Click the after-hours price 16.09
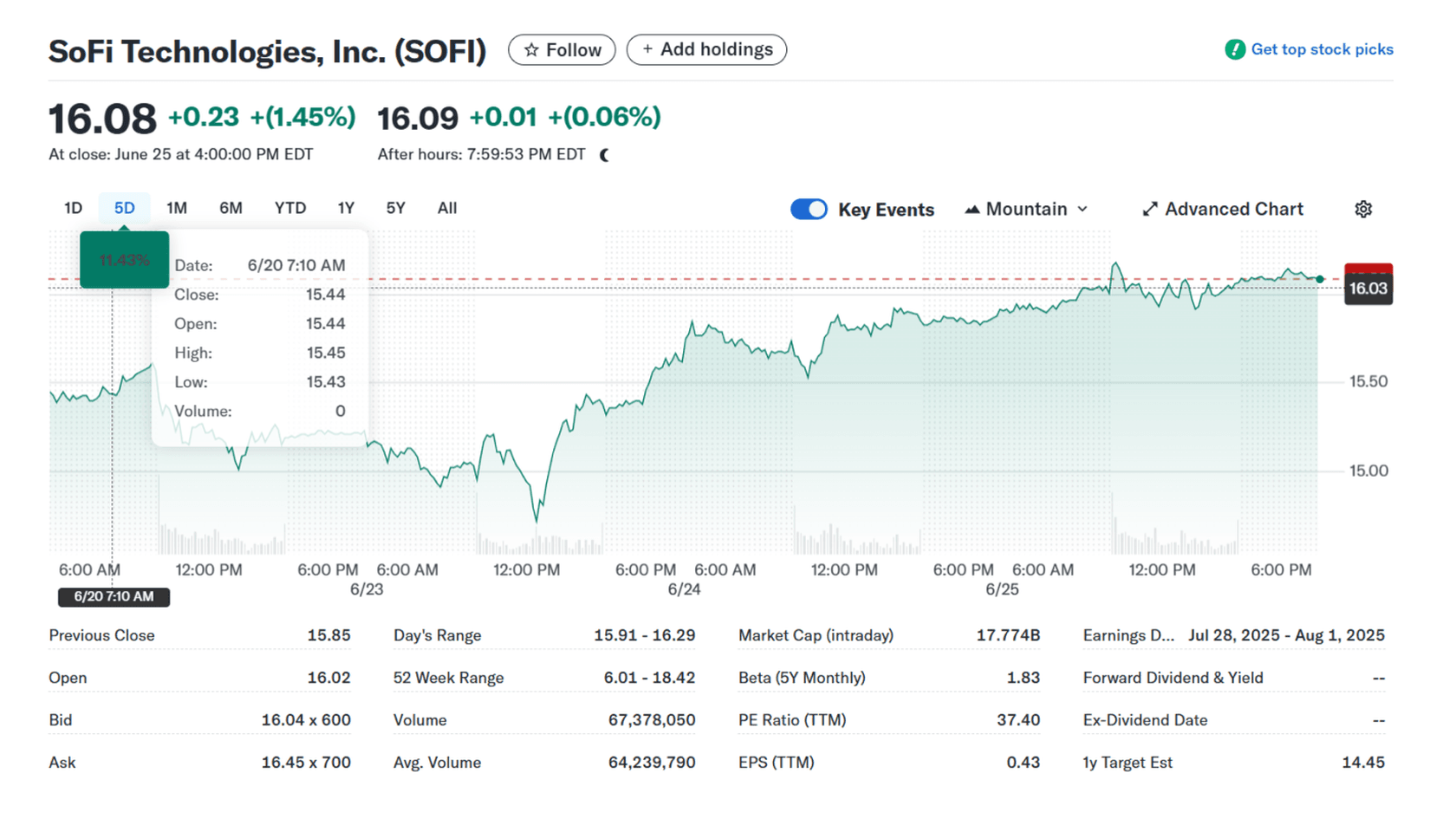Viewport: 1456px width, 818px height. tap(418, 118)
